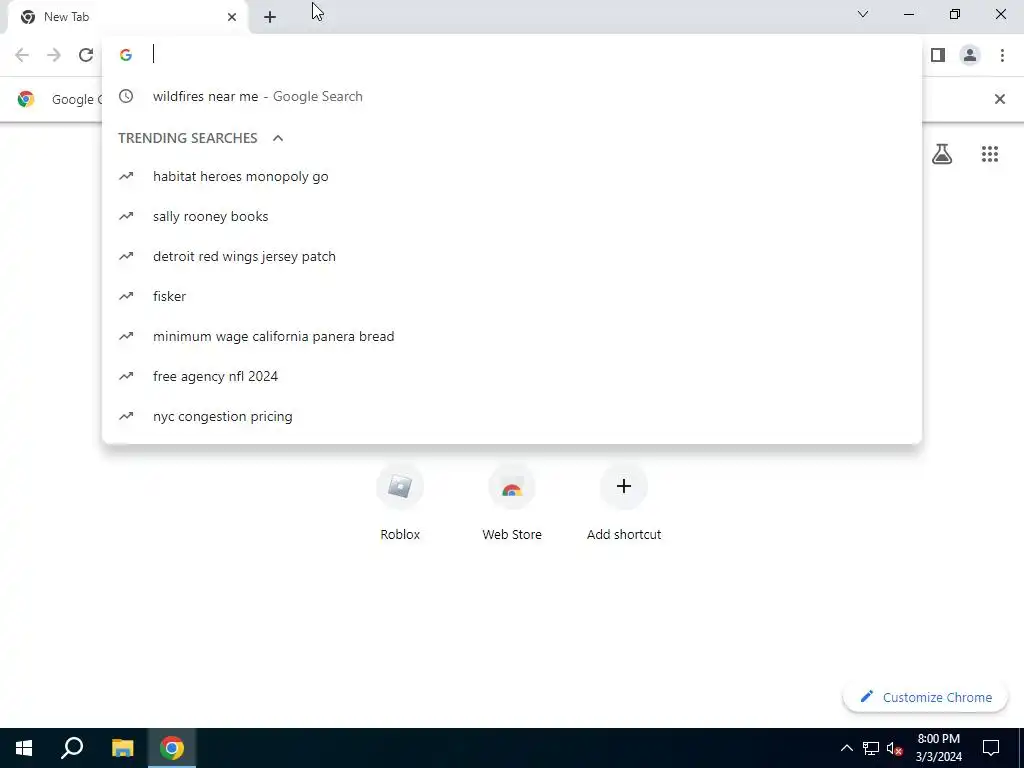Select suggestion nyc congestion pricing

[x=512, y=416]
